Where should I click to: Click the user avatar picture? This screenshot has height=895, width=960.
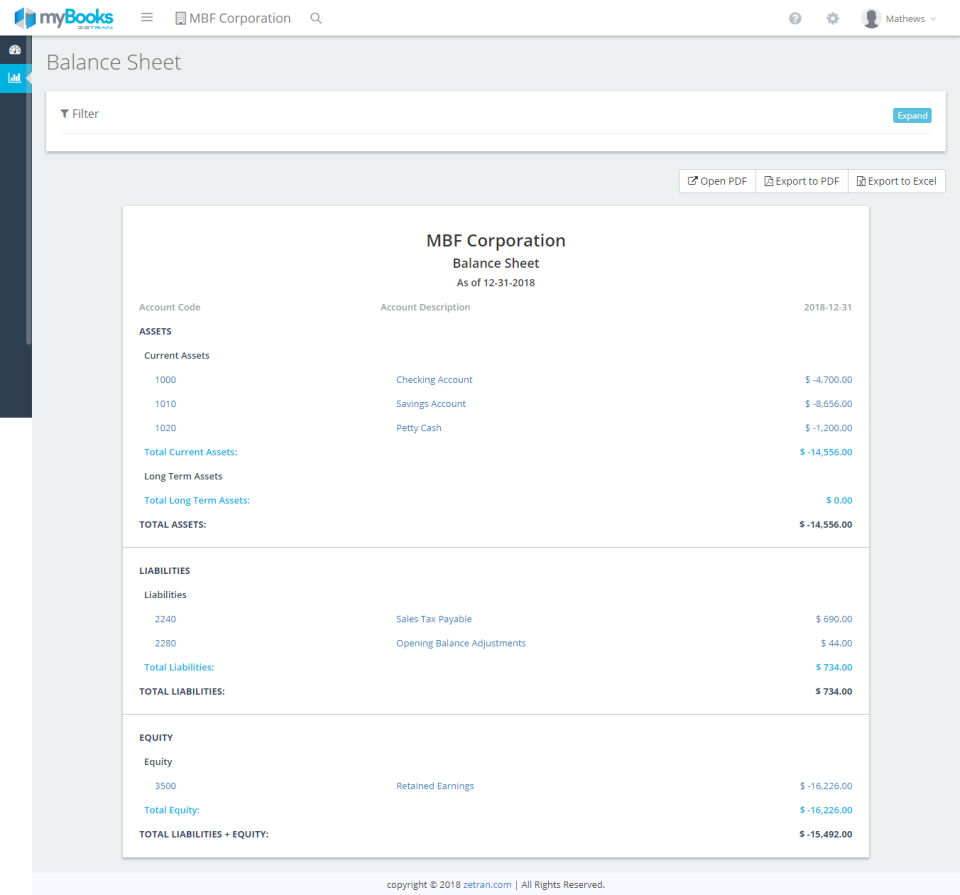tap(871, 18)
